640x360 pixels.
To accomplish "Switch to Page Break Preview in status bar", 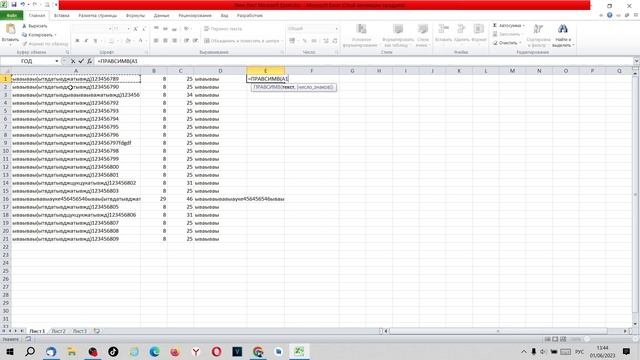I will (563, 339).
